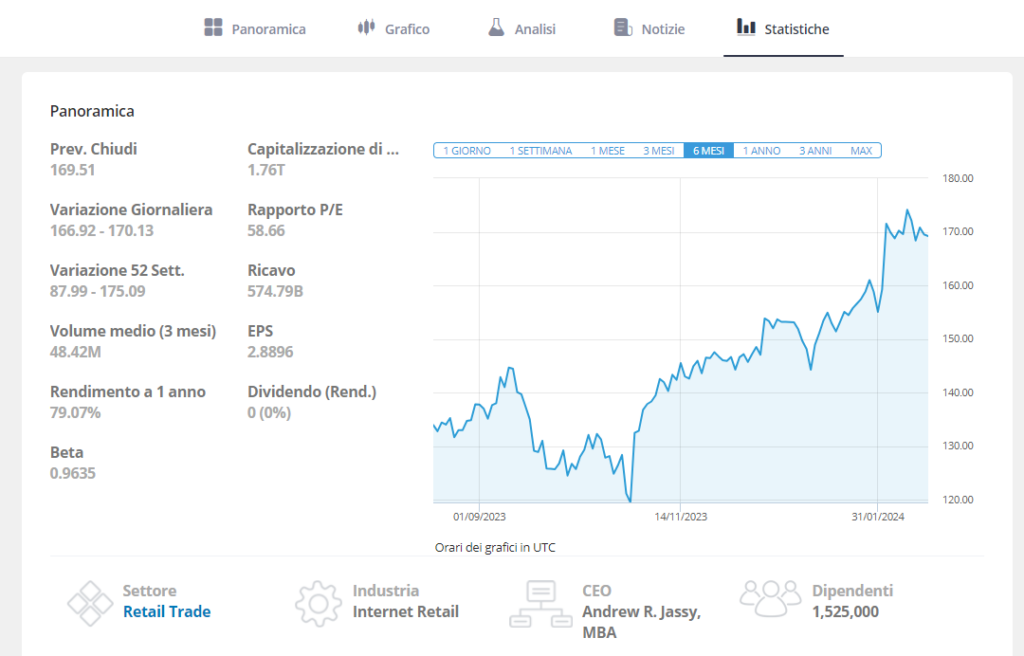Click the Prev. Chiudi value 169.51

click(x=72, y=170)
